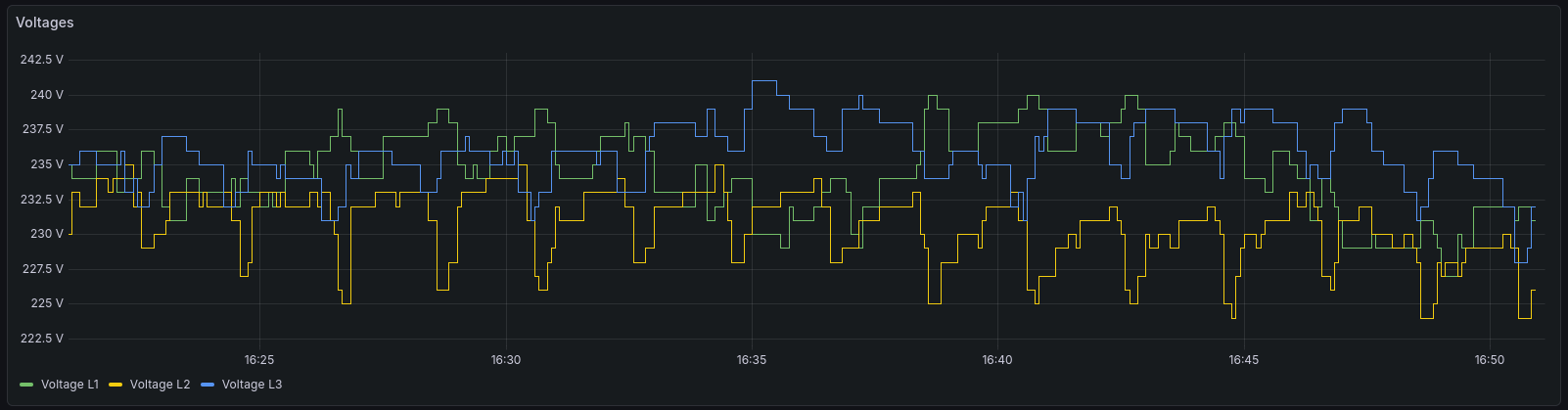Click the blue Voltage L3 color swatch
1568x410 pixels.
[x=208, y=385]
